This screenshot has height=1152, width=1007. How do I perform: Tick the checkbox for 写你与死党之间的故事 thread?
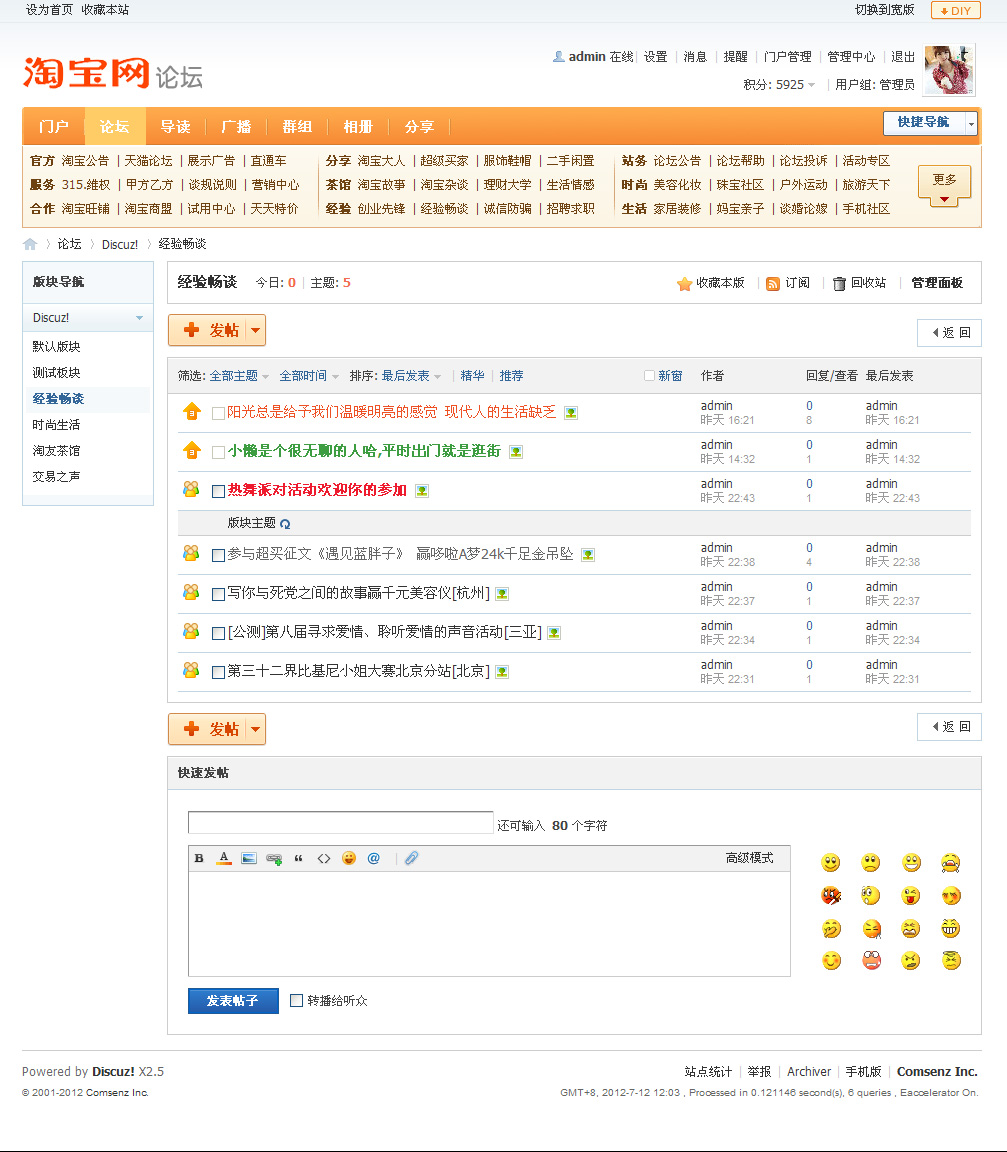[x=218, y=594]
